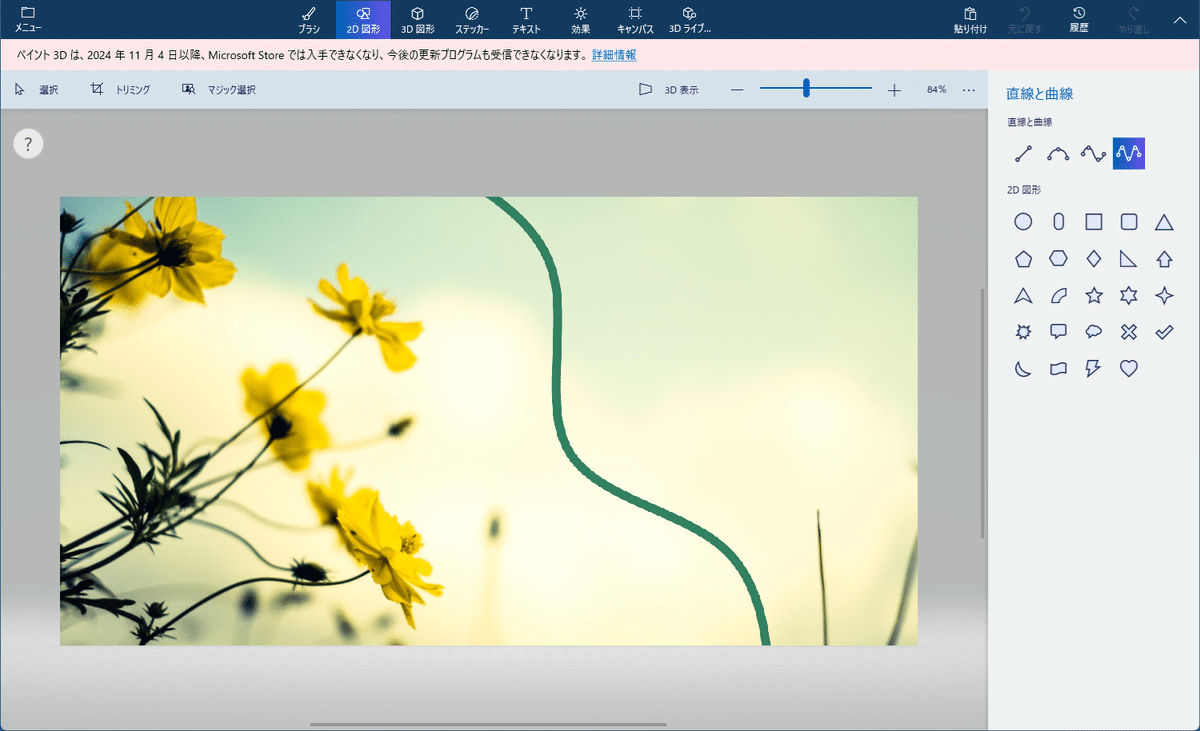Select the 3-point curve tool
Image resolution: width=1200 pixels, height=731 pixels.
click(x=1058, y=154)
